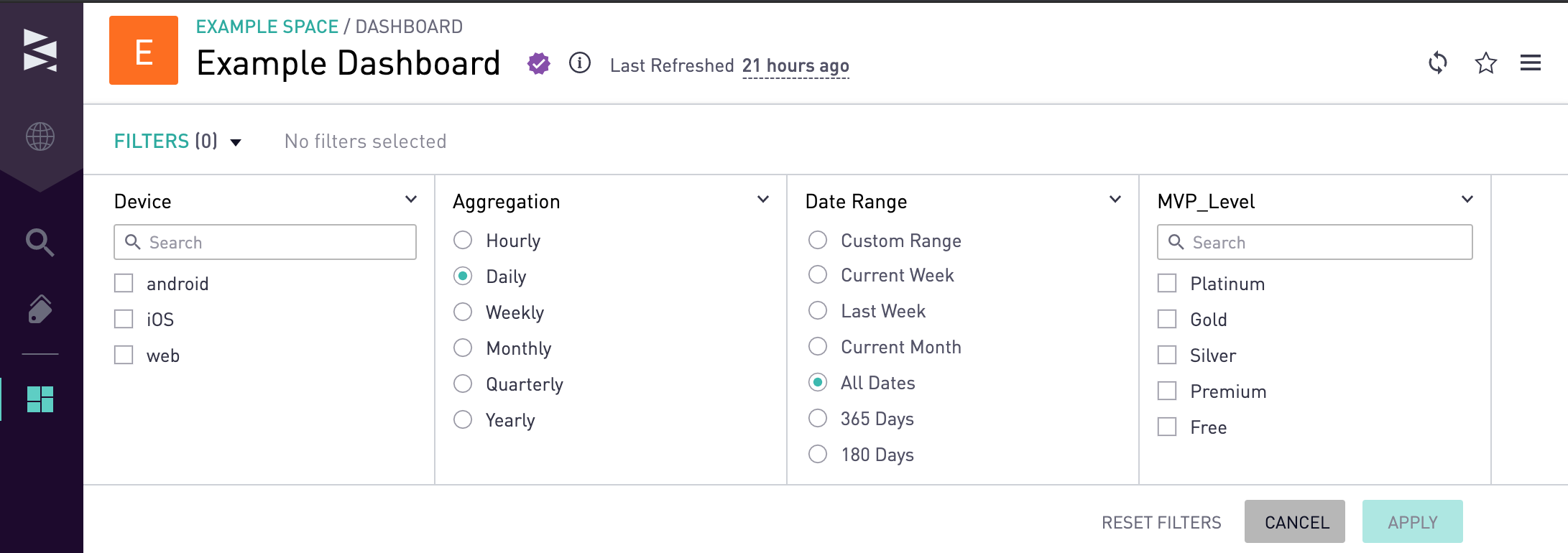Select Monthly aggregation
The width and height of the screenshot is (1568, 553).
pyautogui.click(x=464, y=348)
